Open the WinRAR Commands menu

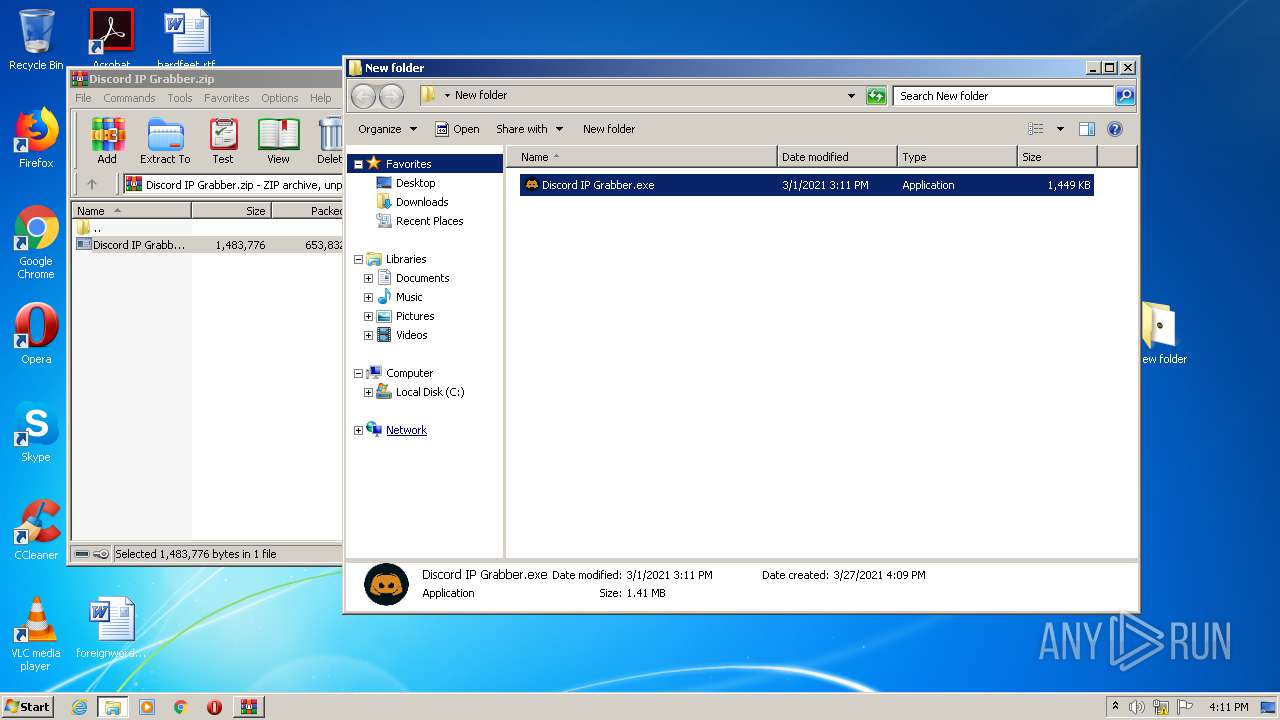click(129, 98)
